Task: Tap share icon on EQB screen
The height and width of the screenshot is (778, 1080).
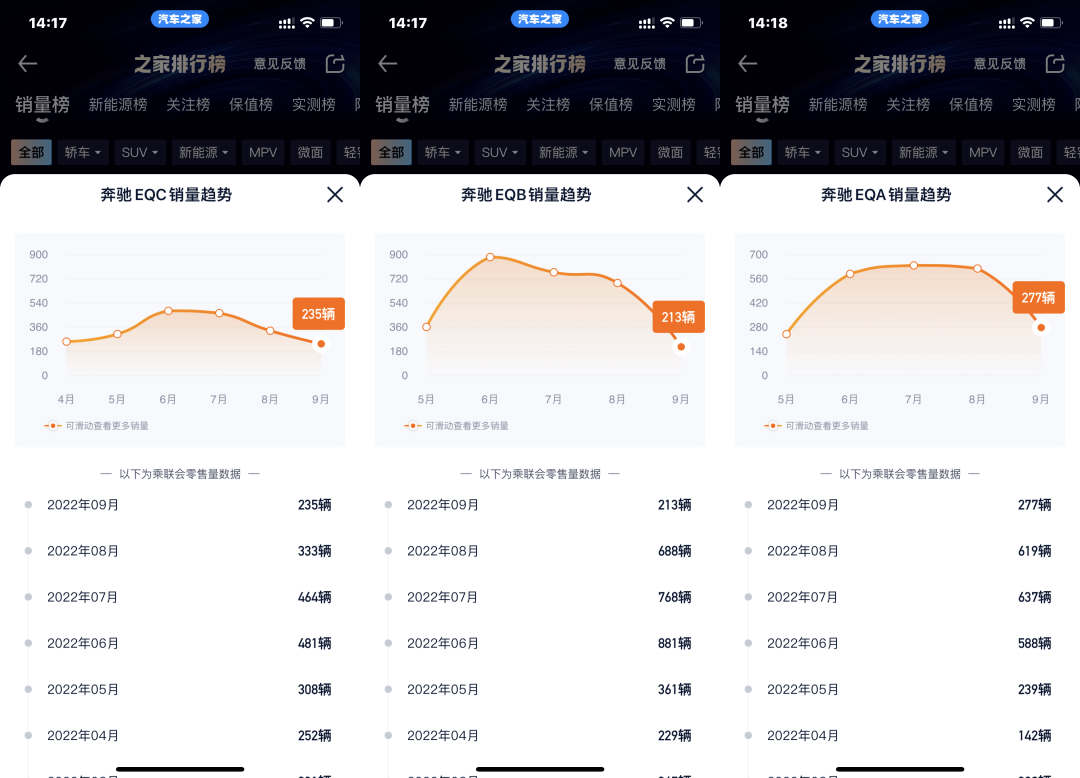Action: (x=696, y=64)
